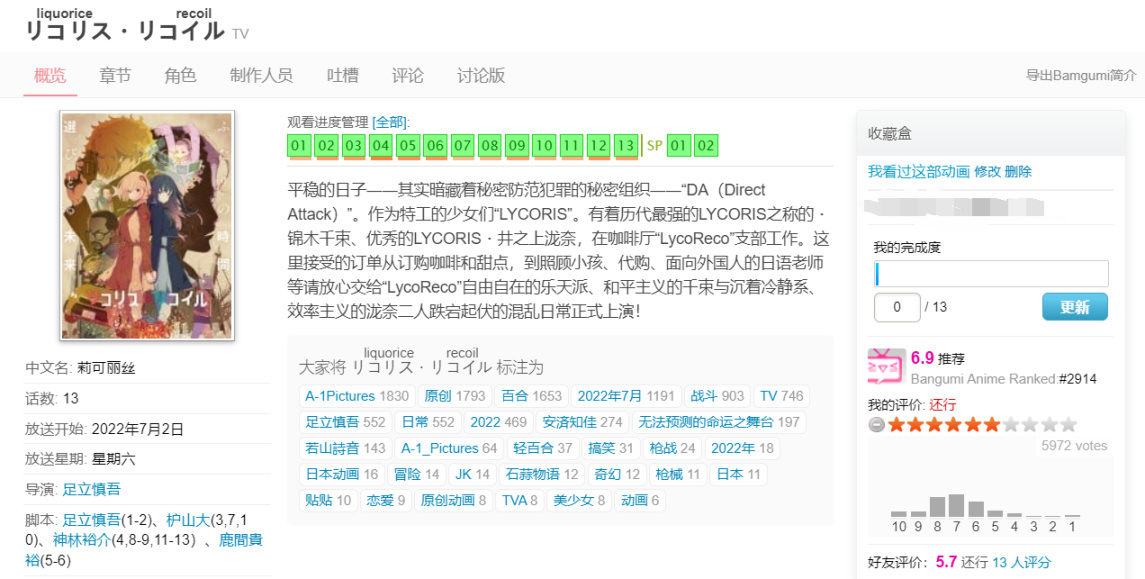
Task: Click the 枪战 24 tag
Action: coord(673,448)
